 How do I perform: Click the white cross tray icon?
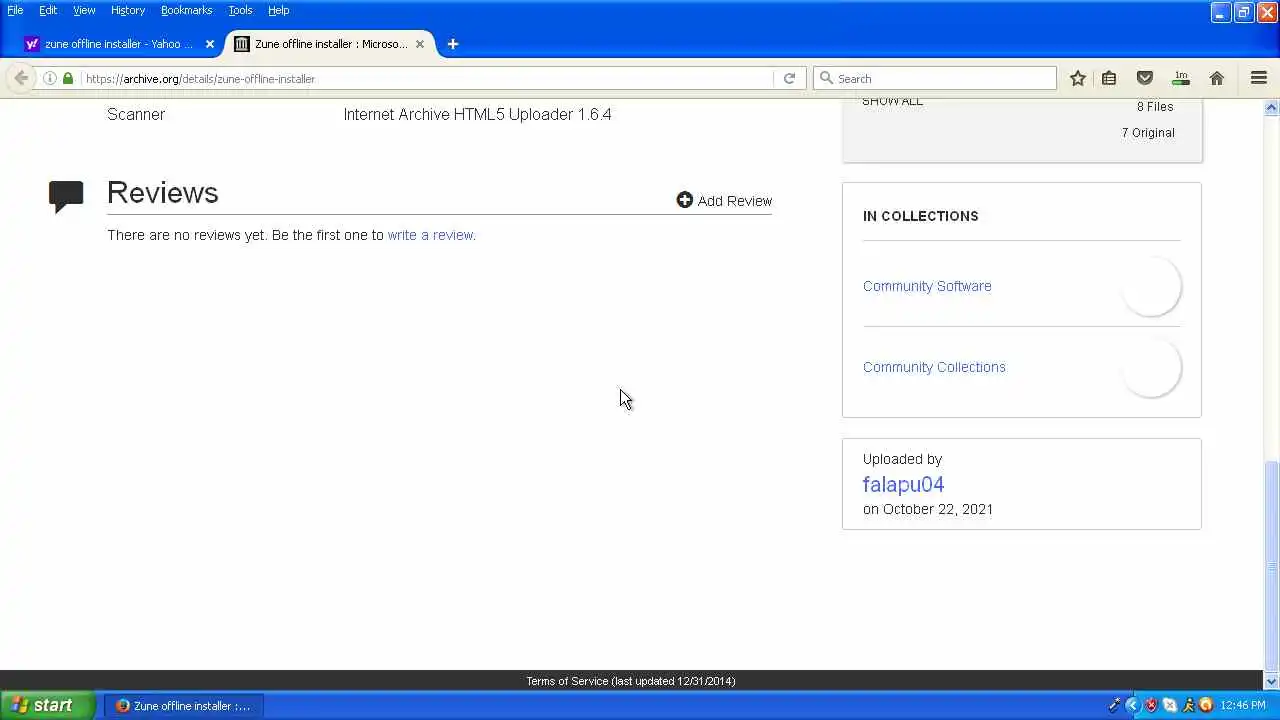click(x=1170, y=705)
